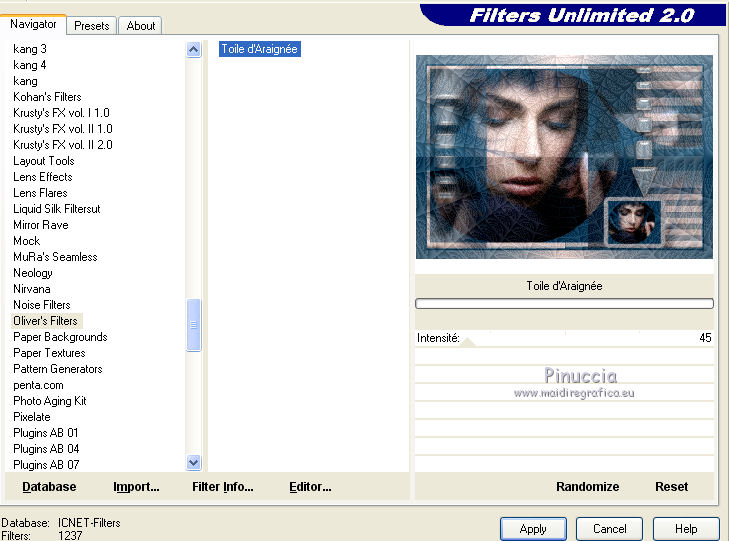Cancel the dialog
This screenshot has height=541, width=729.
click(x=610, y=529)
